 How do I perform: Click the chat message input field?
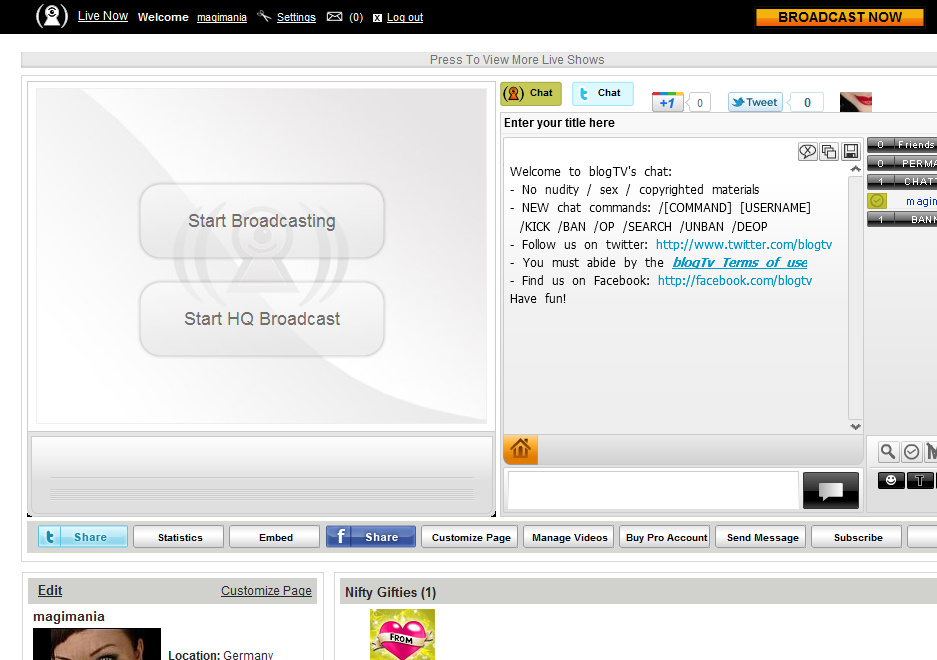[653, 490]
